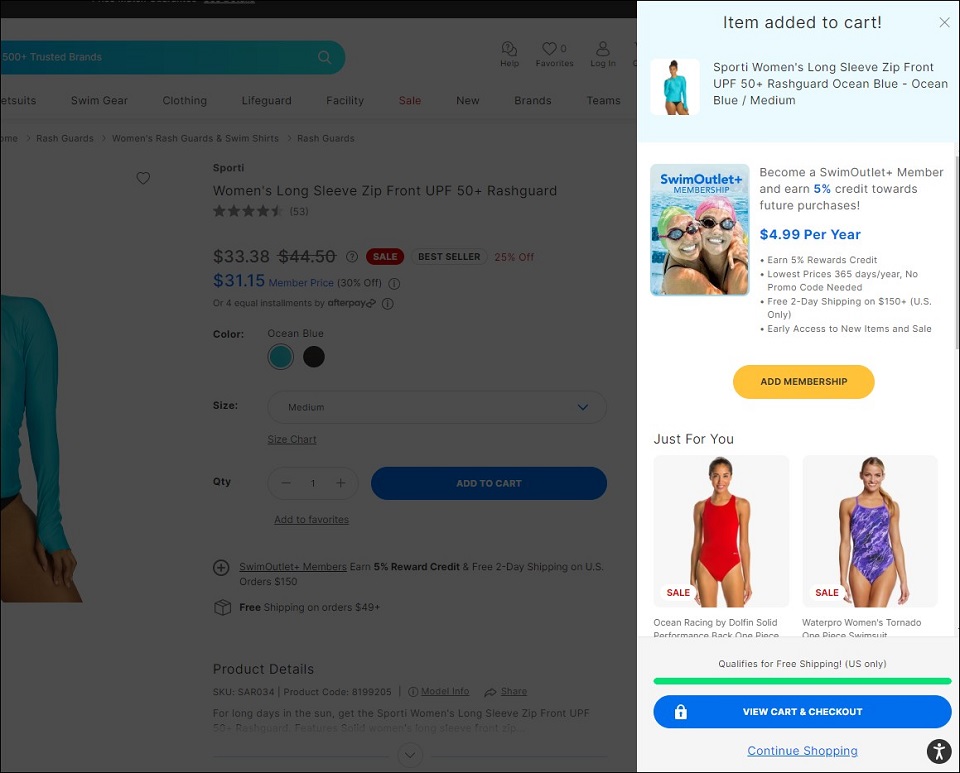Viewport: 960px width, 773px height.
Task: Increase quantity with the plus icon
Action: click(x=341, y=484)
